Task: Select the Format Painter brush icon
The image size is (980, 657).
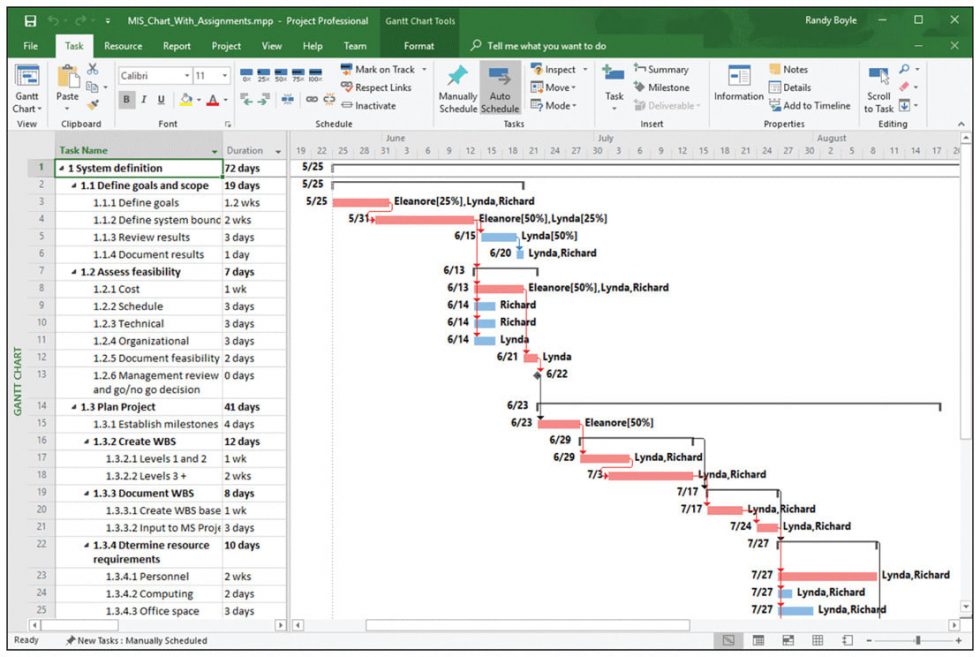Action: pos(92,104)
